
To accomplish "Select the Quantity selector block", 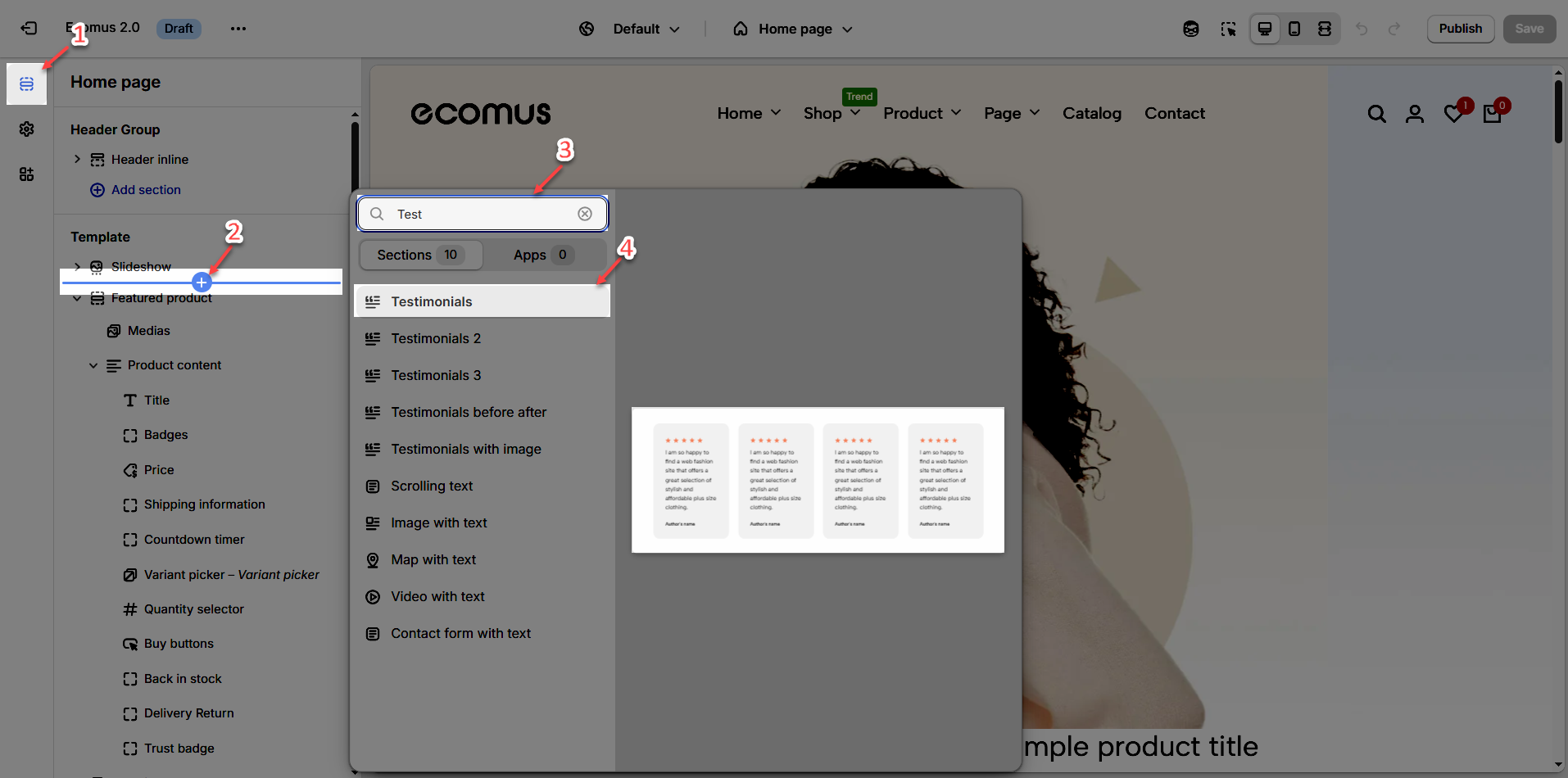I will click(193, 609).
